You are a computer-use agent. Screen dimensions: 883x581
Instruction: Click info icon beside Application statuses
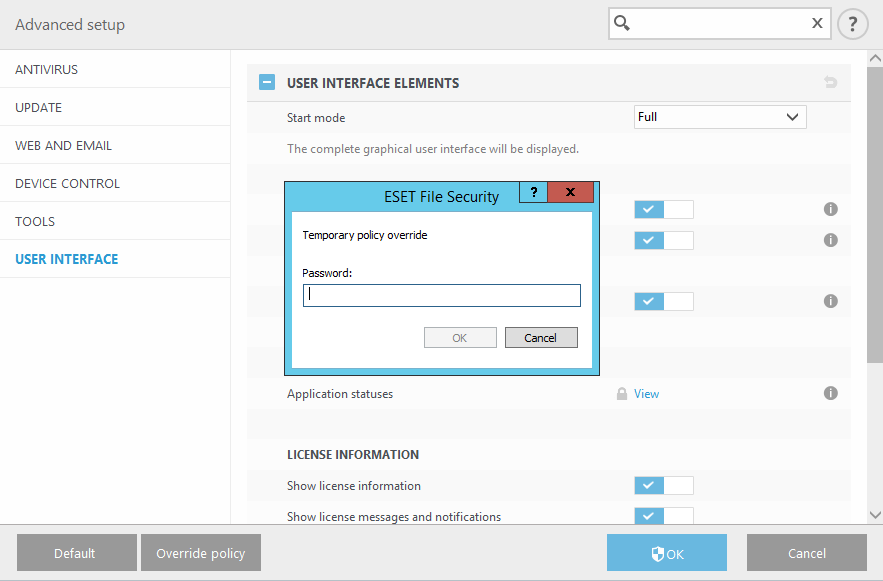tap(830, 393)
